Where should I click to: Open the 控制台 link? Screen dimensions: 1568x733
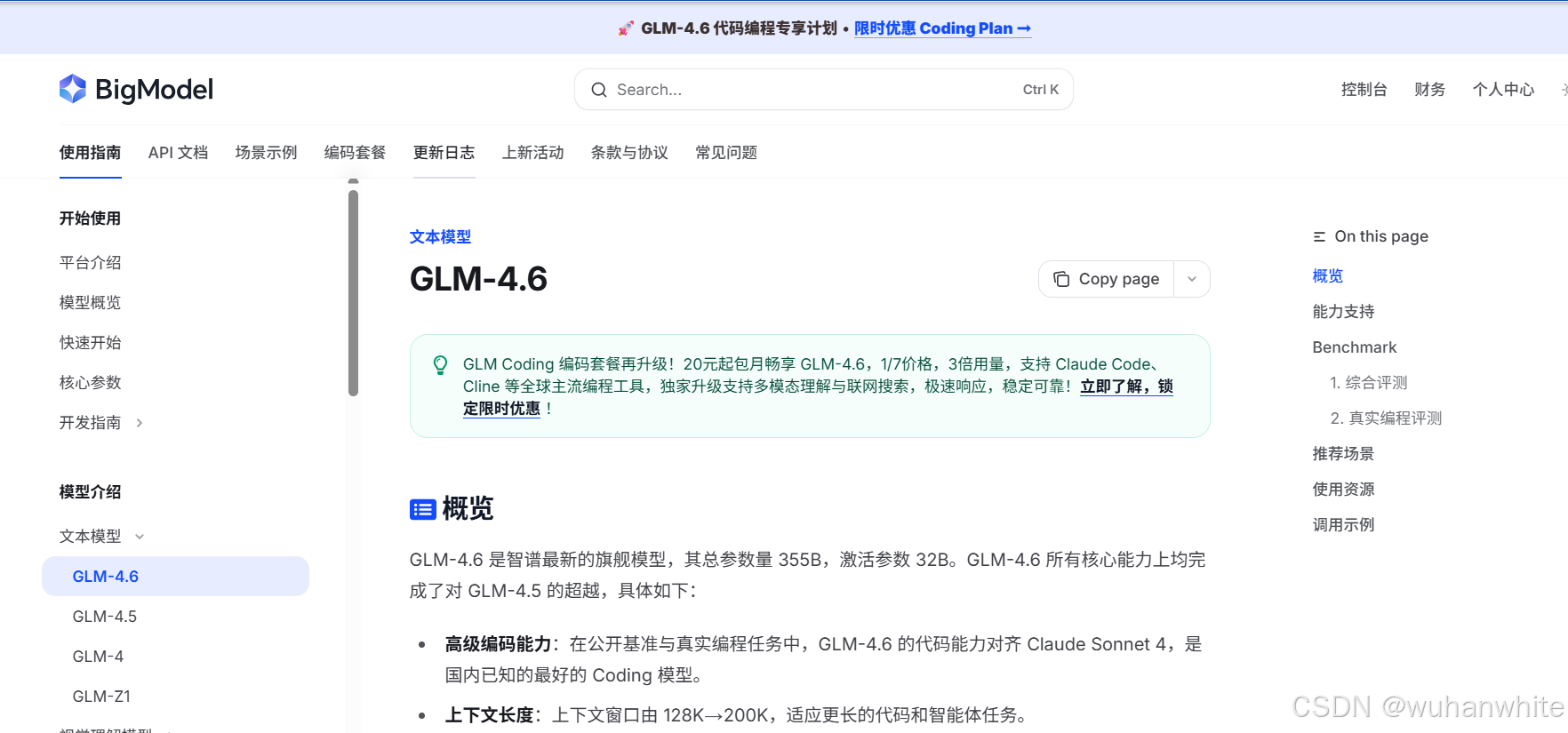(x=1364, y=90)
